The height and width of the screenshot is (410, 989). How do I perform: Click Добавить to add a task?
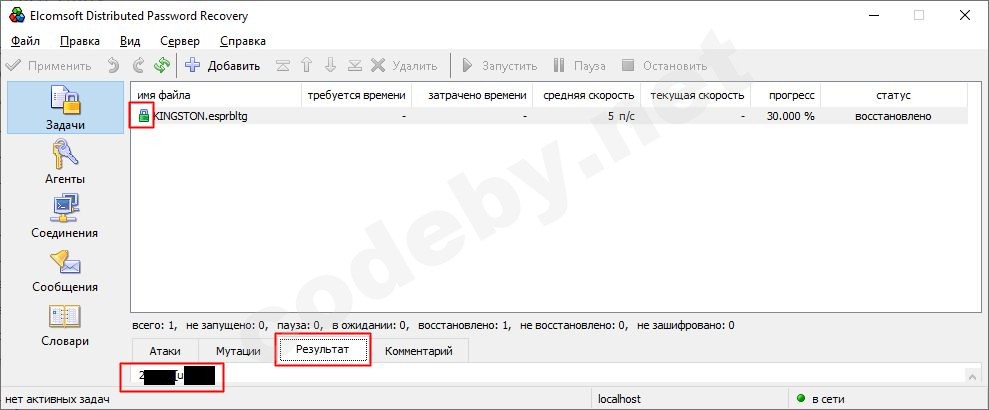(x=223, y=66)
